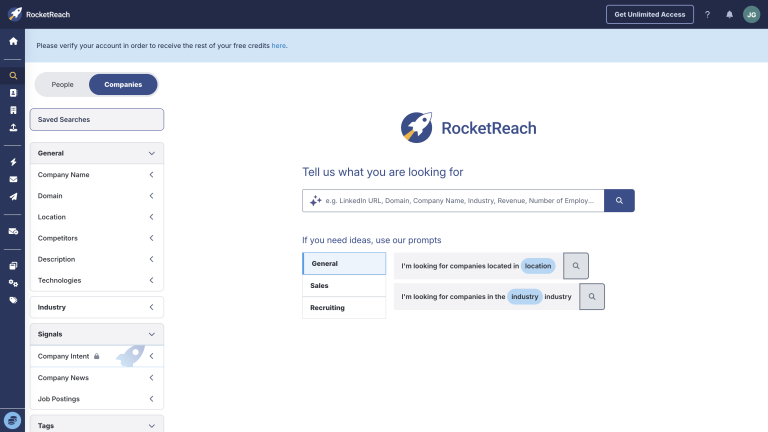
Task: Expand the Company Intent filter
Action: [x=96, y=356]
